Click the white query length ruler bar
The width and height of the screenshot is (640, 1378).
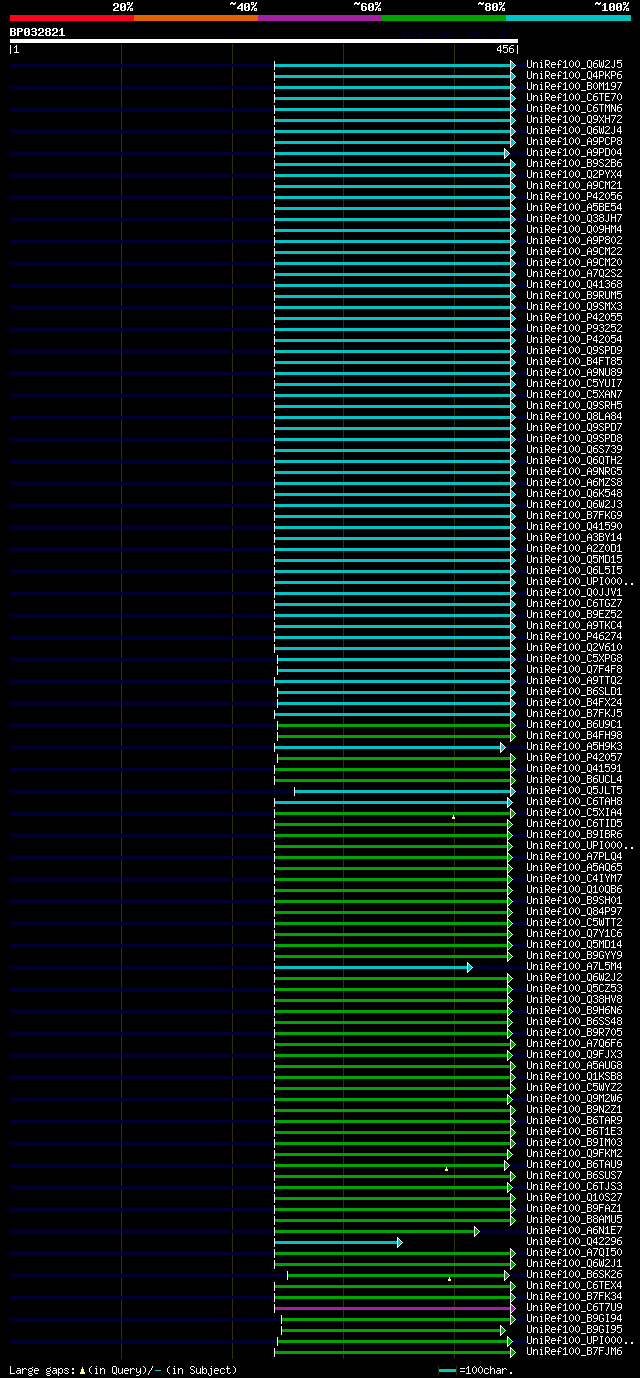coord(263,41)
